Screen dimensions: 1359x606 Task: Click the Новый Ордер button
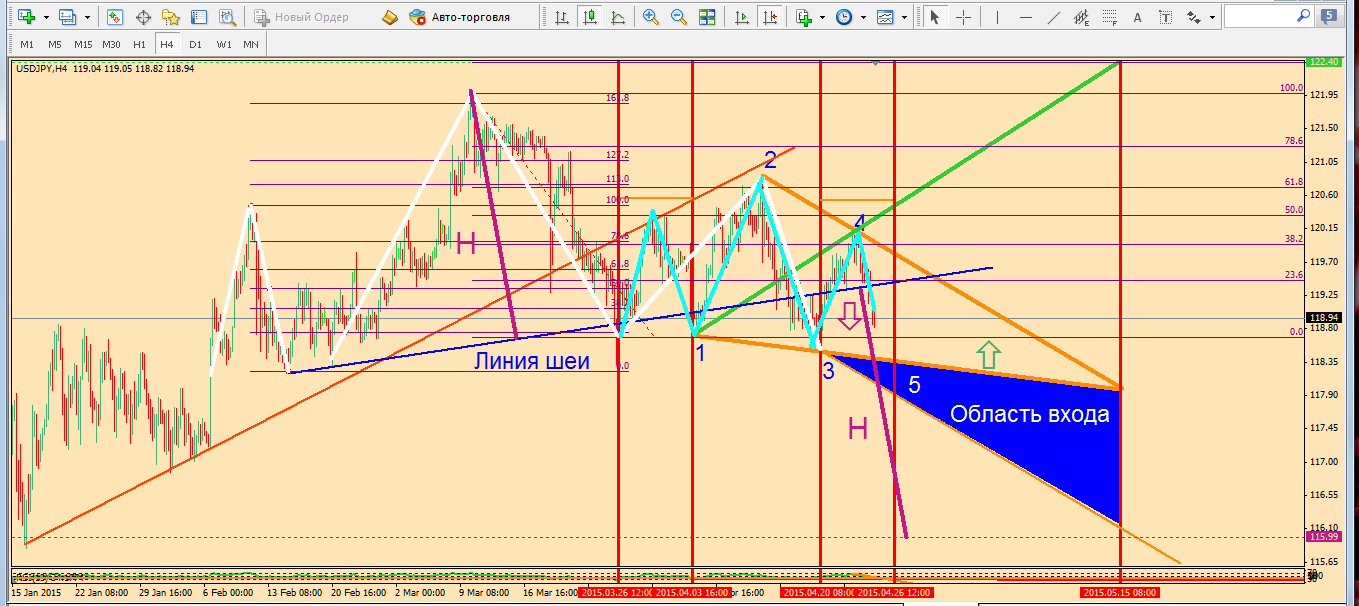(x=302, y=17)
